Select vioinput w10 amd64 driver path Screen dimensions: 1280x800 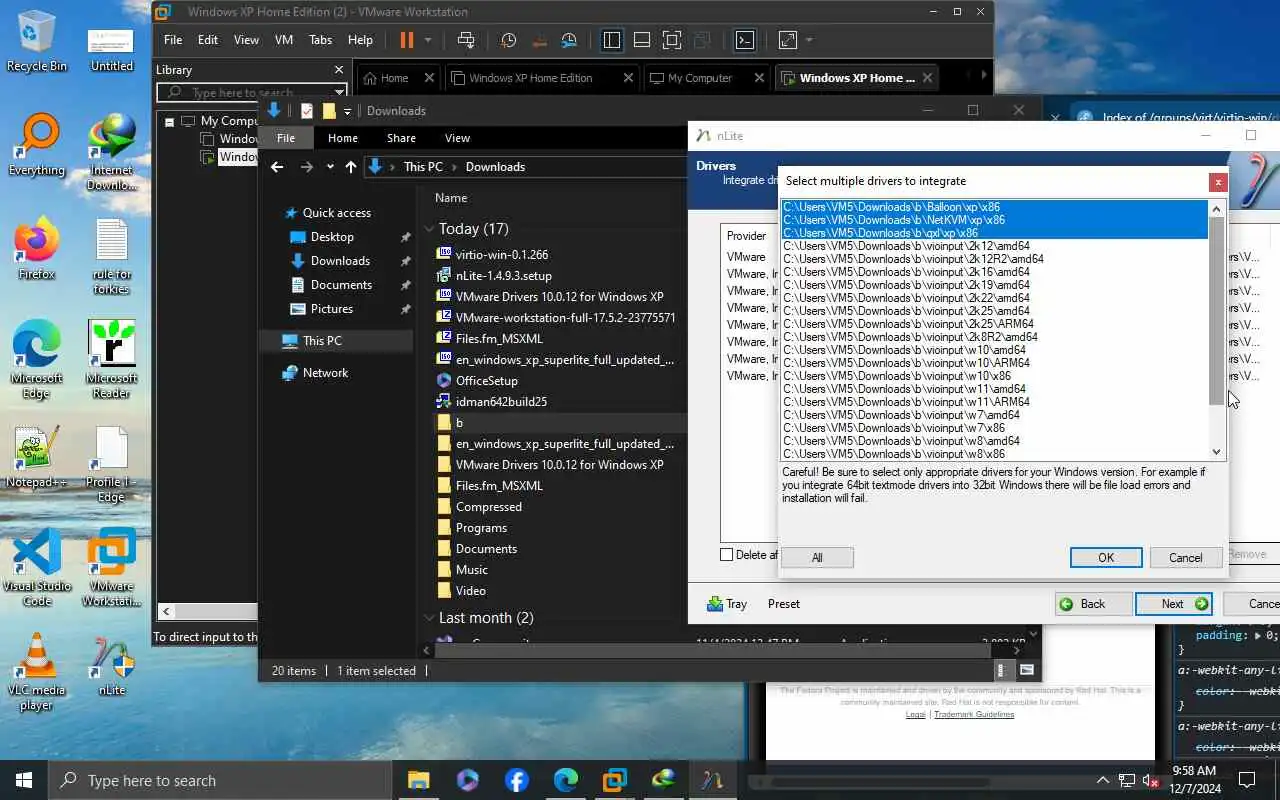[995, 350]
